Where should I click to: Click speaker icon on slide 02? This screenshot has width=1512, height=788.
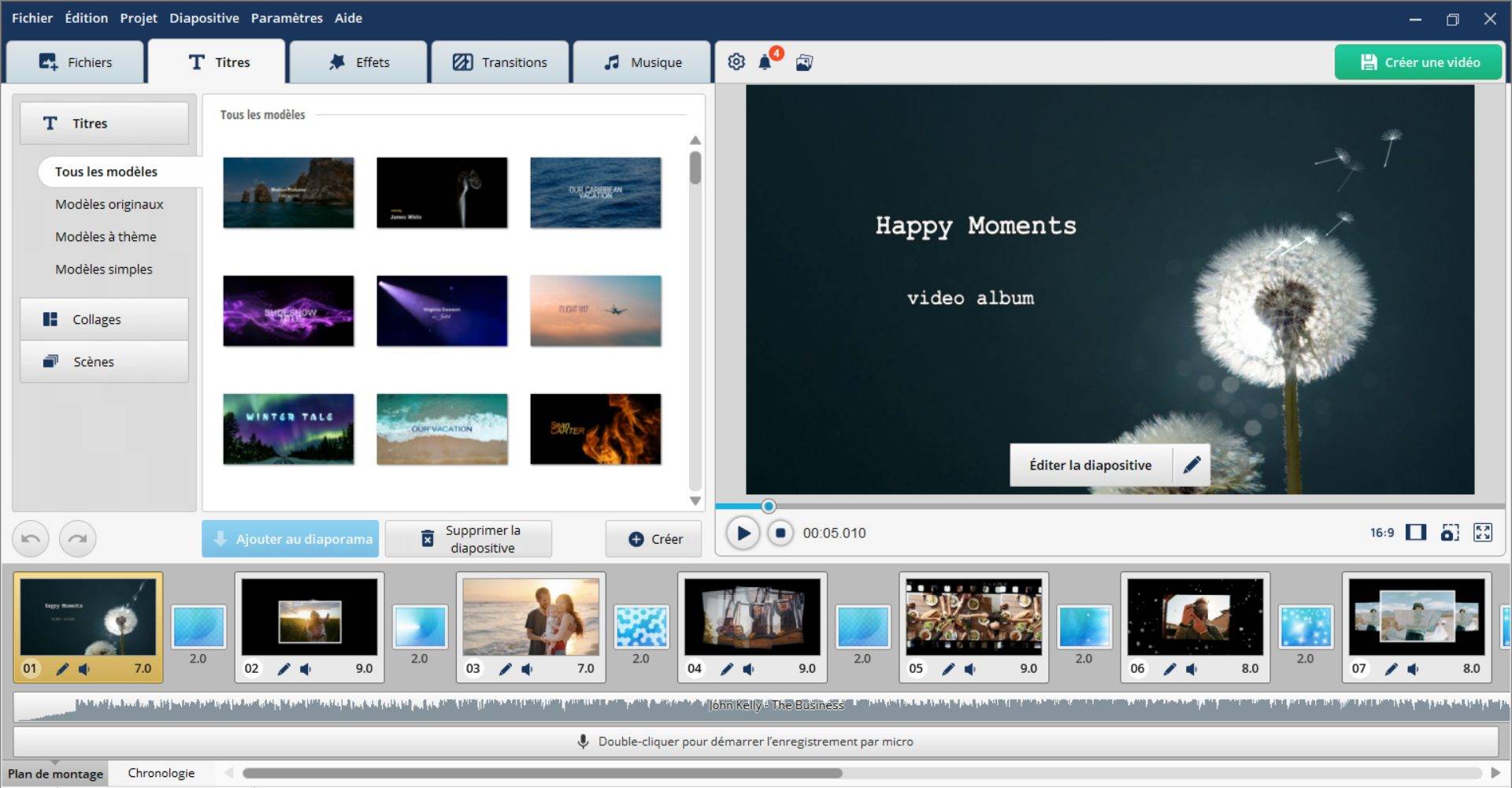306,669
